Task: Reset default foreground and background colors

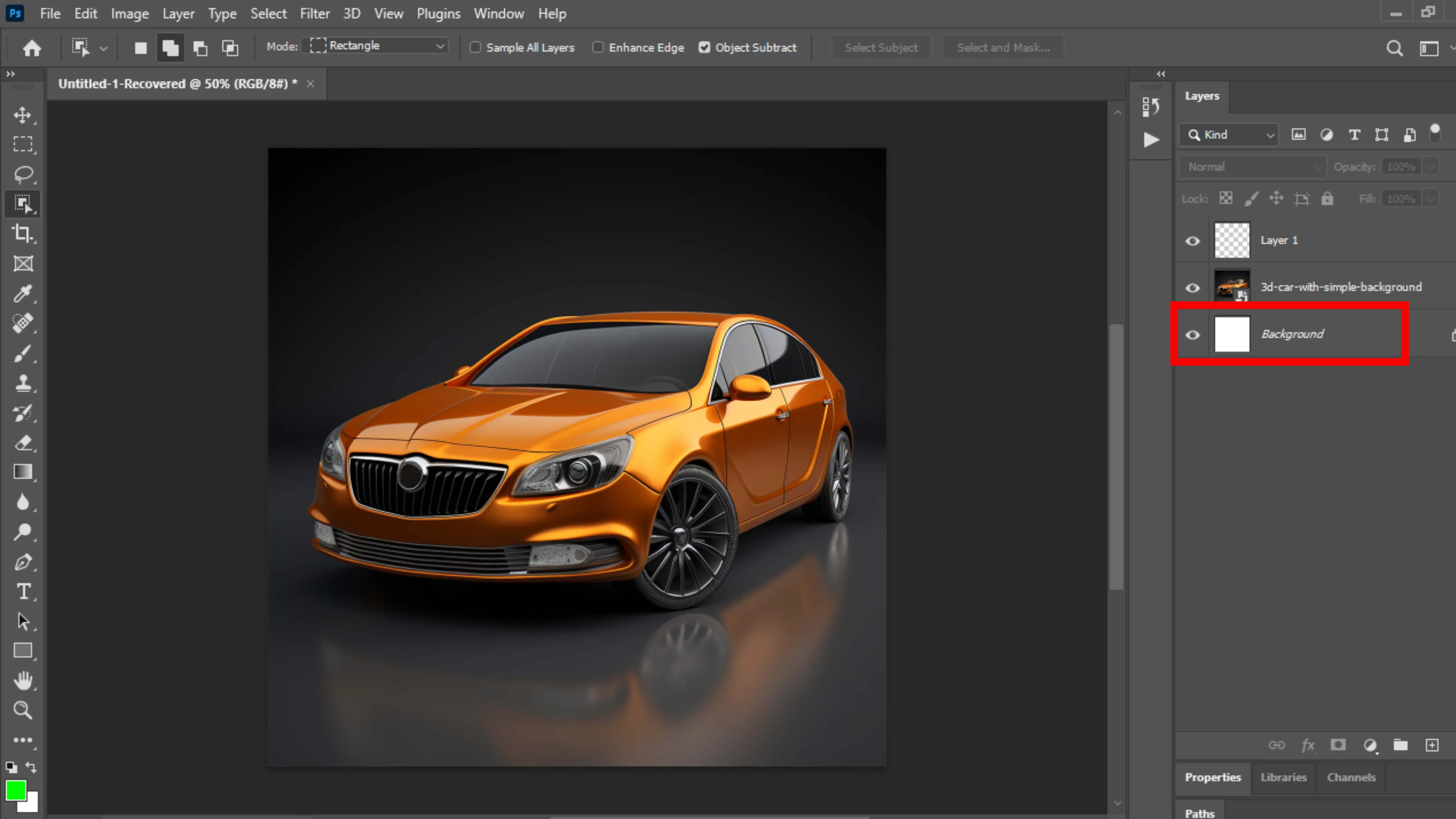Action: point(11,768)
